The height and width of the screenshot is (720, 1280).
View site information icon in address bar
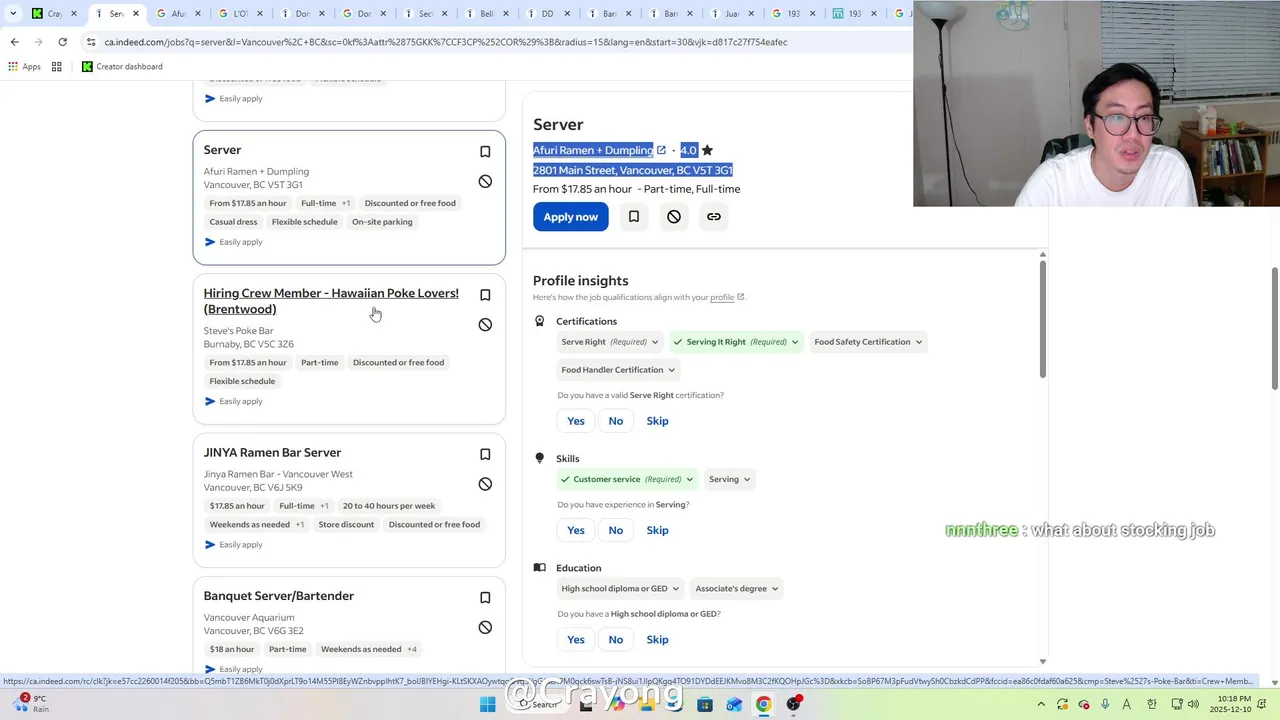91,42
